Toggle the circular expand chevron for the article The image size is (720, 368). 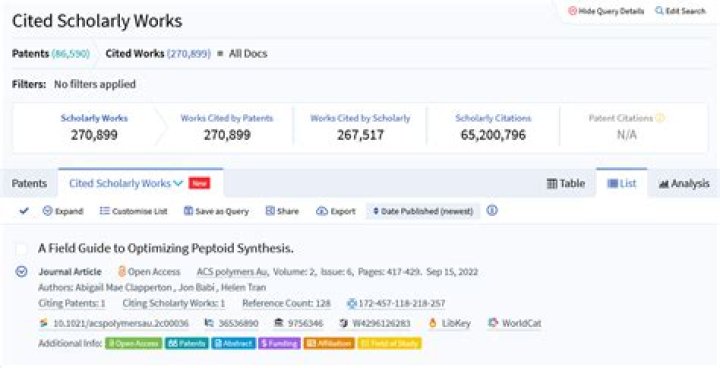[22, 272]
